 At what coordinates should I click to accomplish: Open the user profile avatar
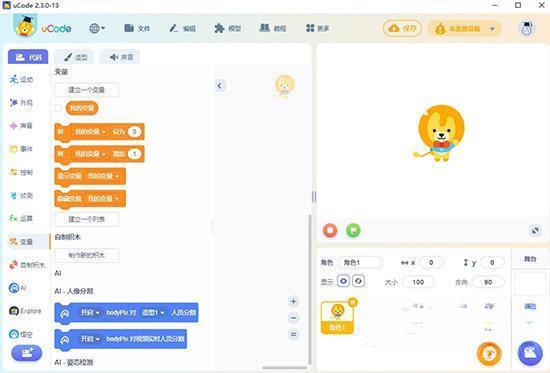pyautogui.click(x=526, y=29)
